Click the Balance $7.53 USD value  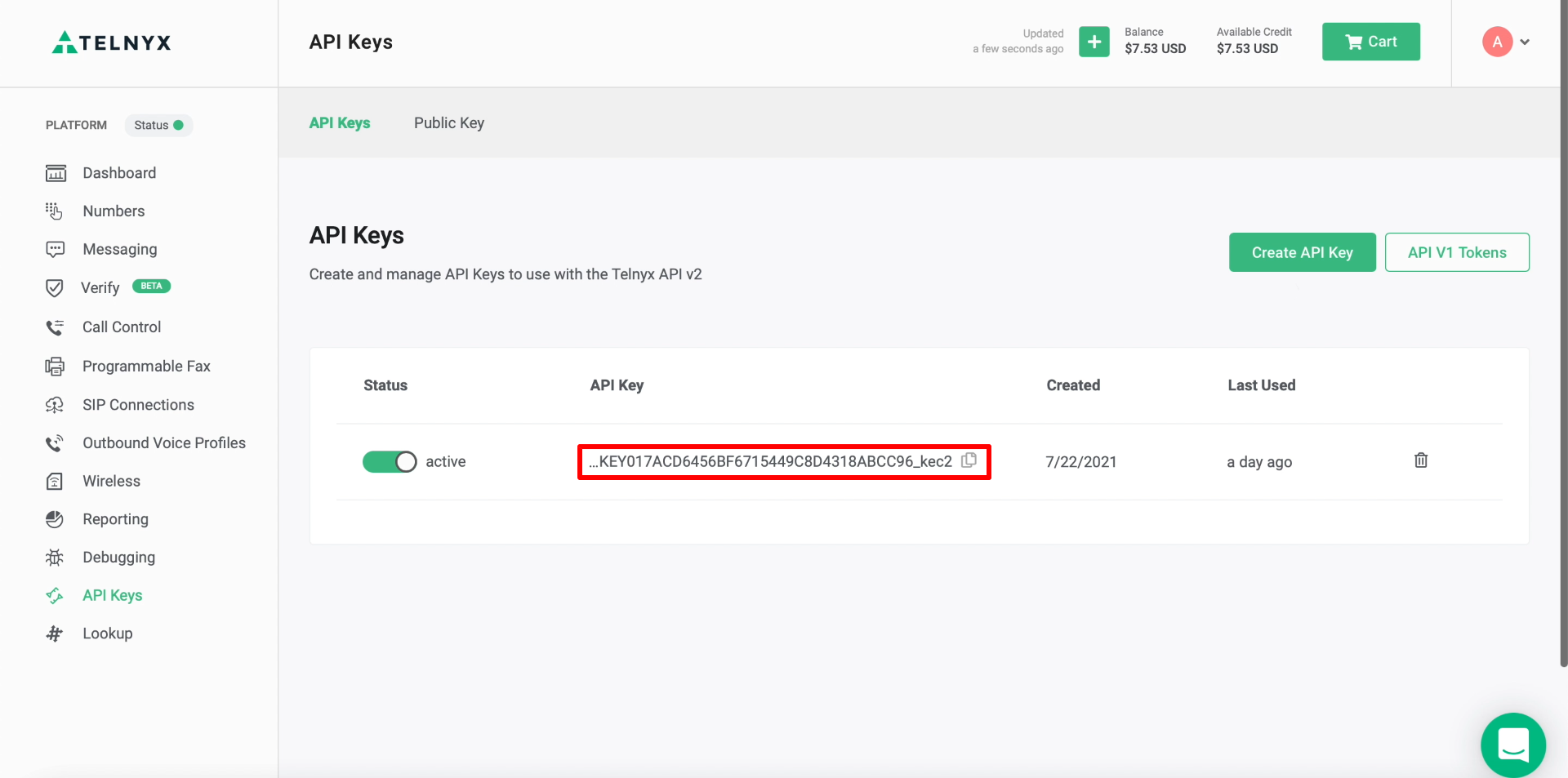tap(1155, 49)
